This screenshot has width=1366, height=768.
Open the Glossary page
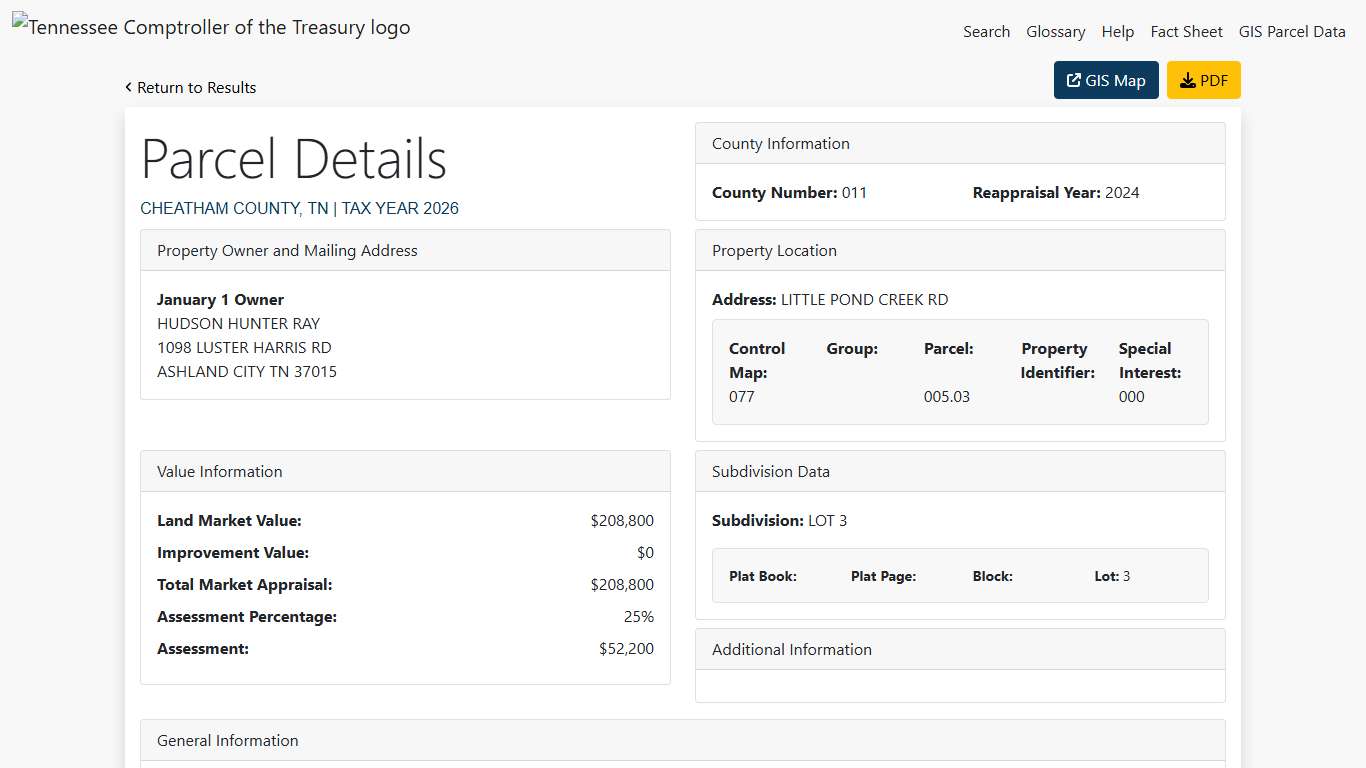[x=1056, y=31]
